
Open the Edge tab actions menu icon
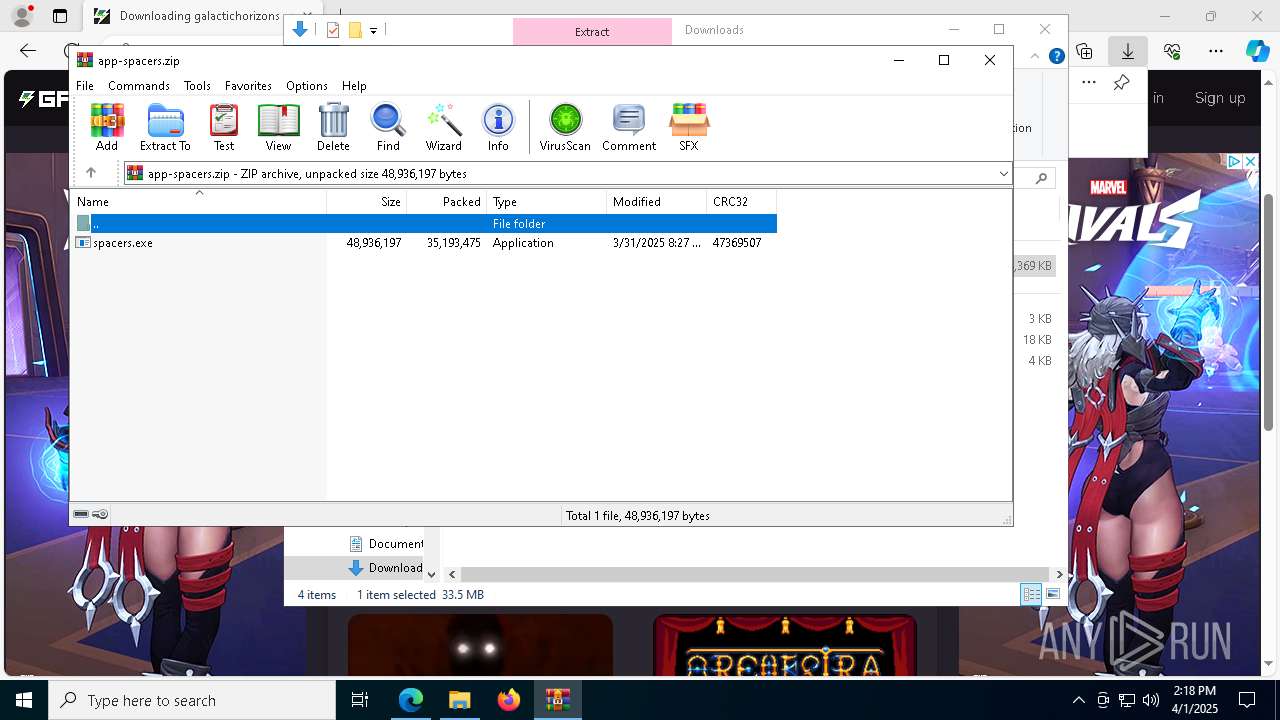click(x=59, y=16)
